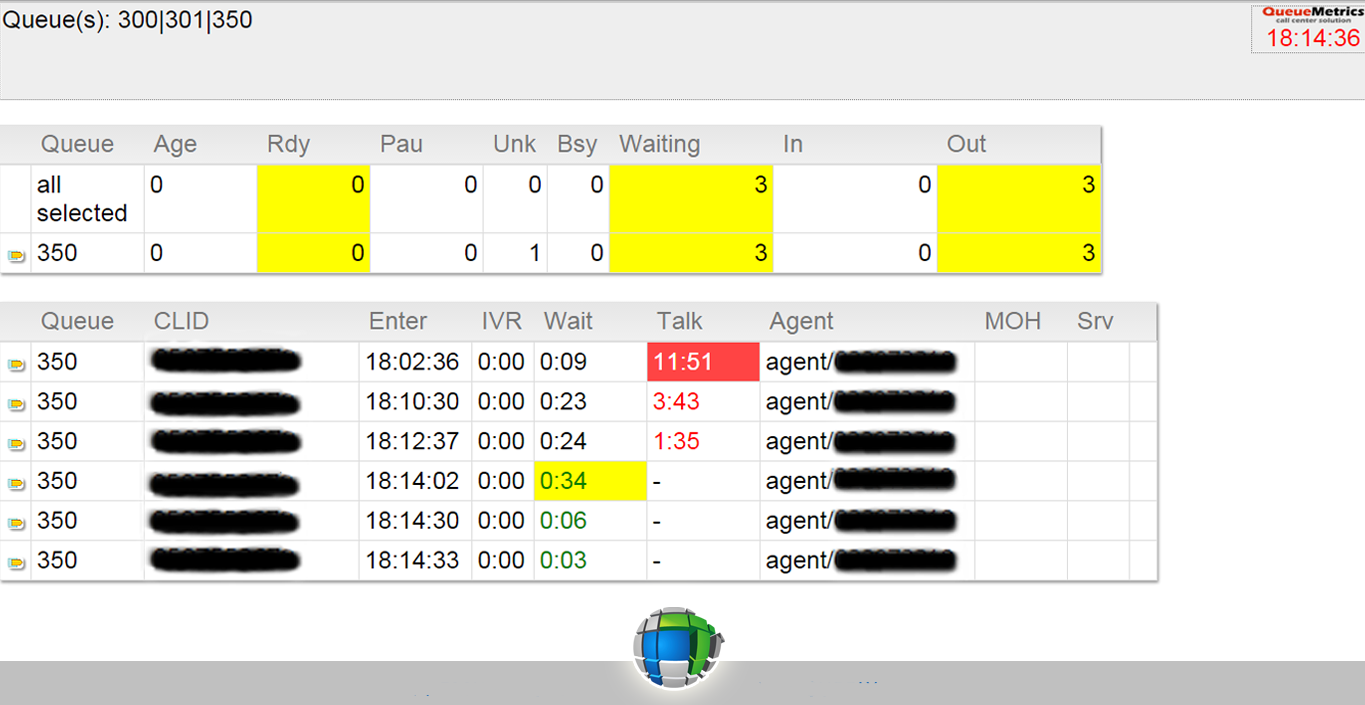The width and height of the screenshot is (1365, 705).
Task: Click the row icon for the call entered at 18:14:33
Action: (15, 563)
